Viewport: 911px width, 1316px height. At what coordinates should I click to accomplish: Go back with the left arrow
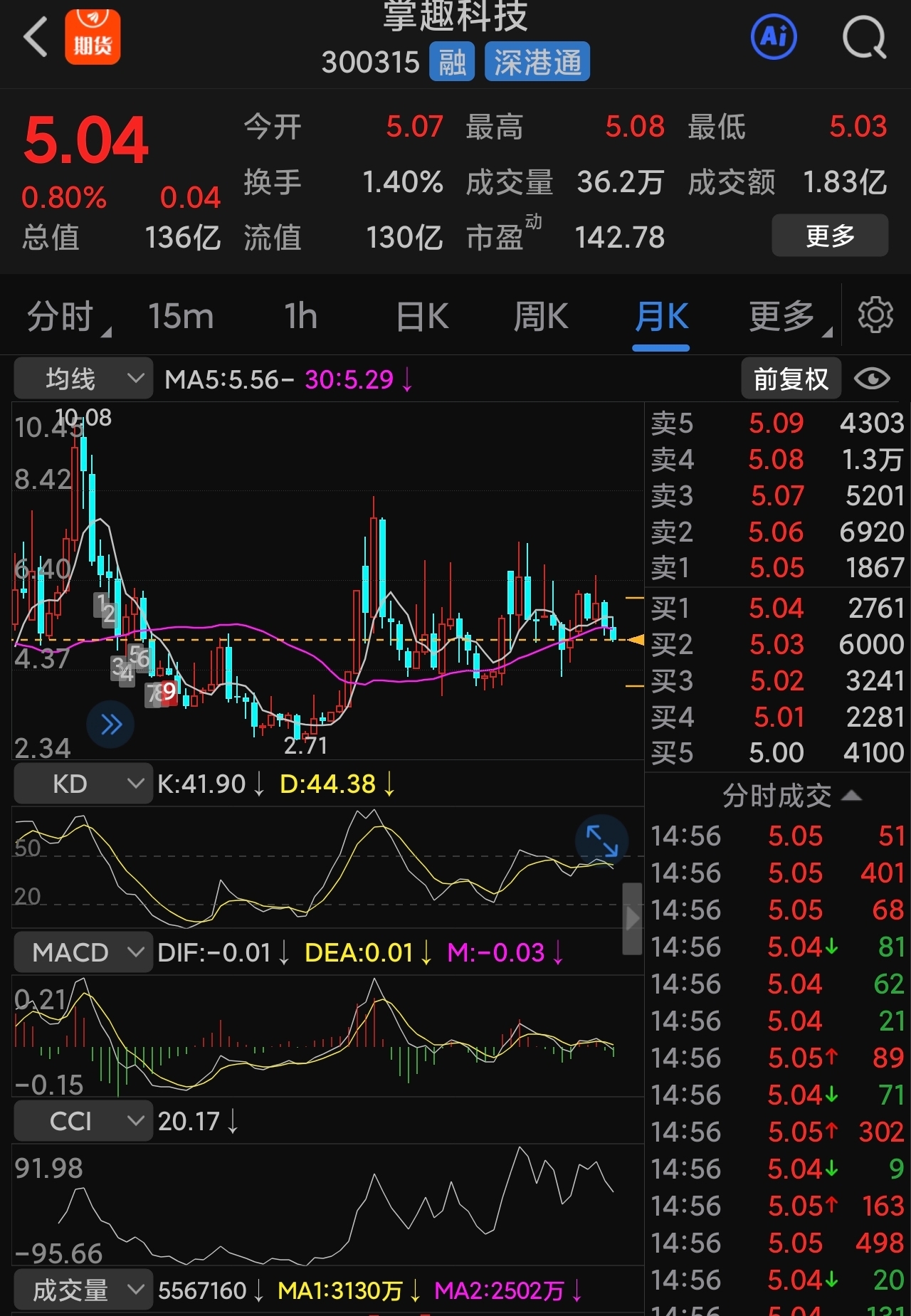[36, 37]
